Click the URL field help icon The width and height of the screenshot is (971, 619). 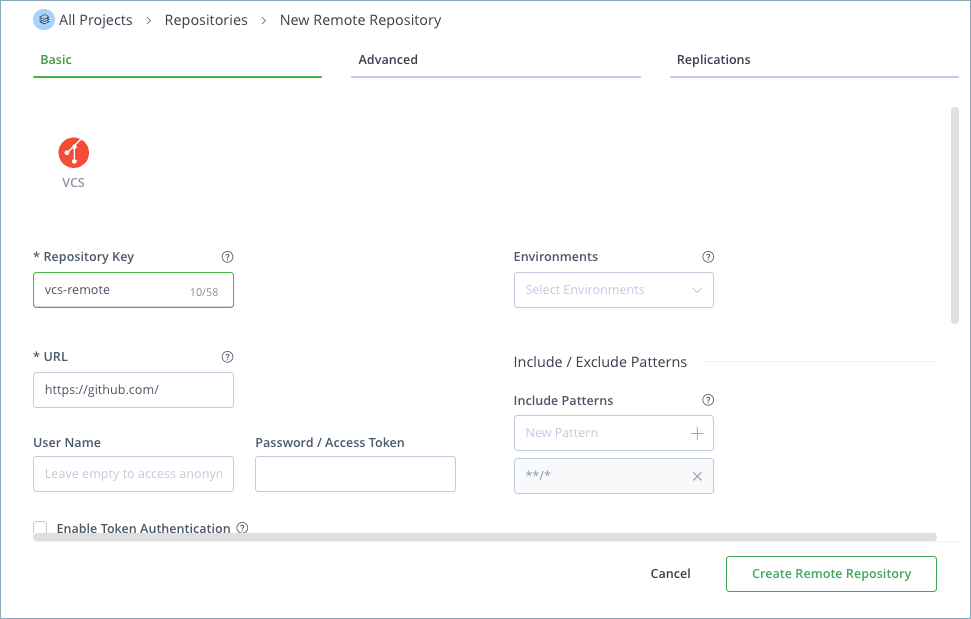click(227, 356)
